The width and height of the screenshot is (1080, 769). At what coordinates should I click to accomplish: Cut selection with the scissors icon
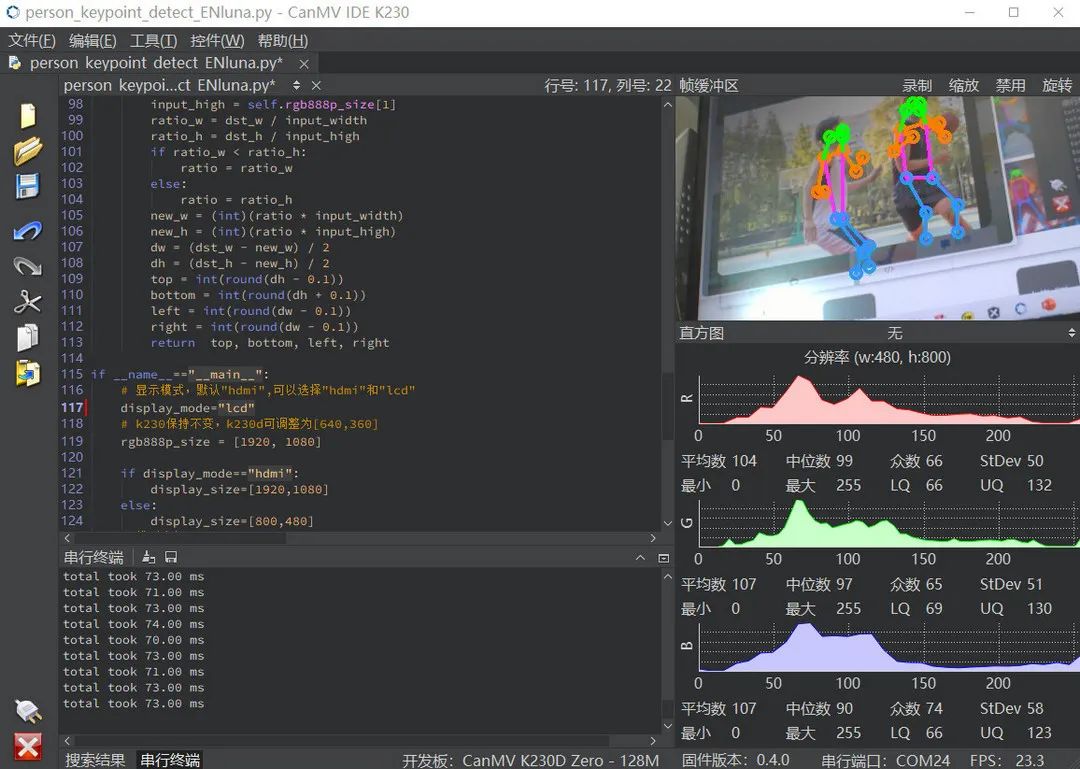point(27,302)
